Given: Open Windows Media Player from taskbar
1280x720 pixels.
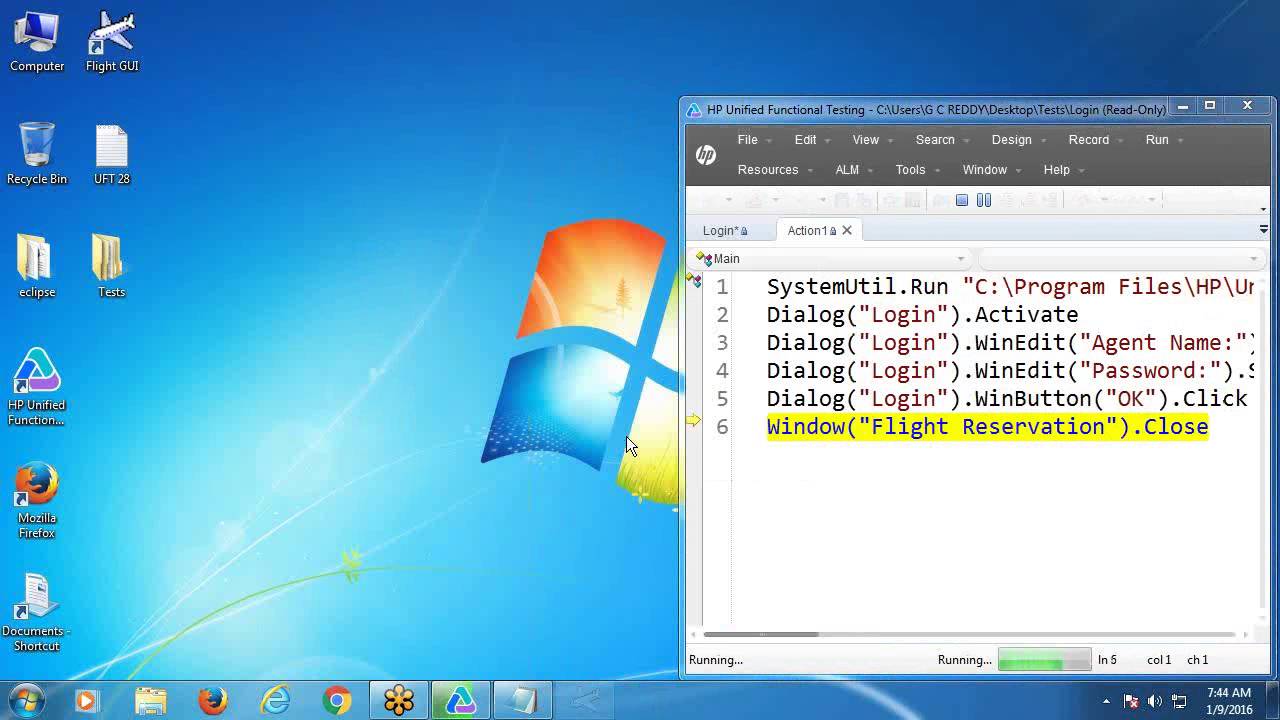Looking at the screenshot, I should (87, 701).
